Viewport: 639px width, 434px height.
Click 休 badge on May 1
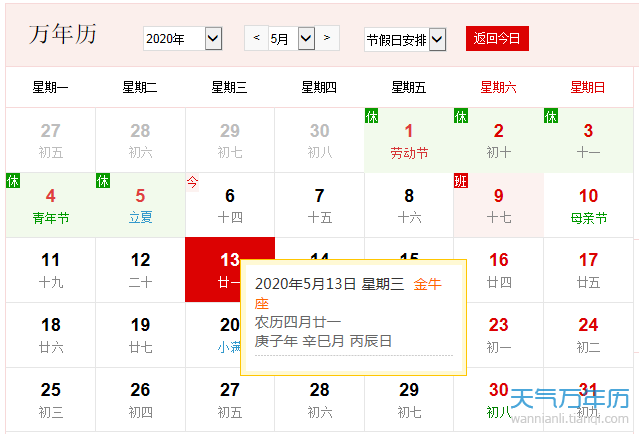pos(372,116)
